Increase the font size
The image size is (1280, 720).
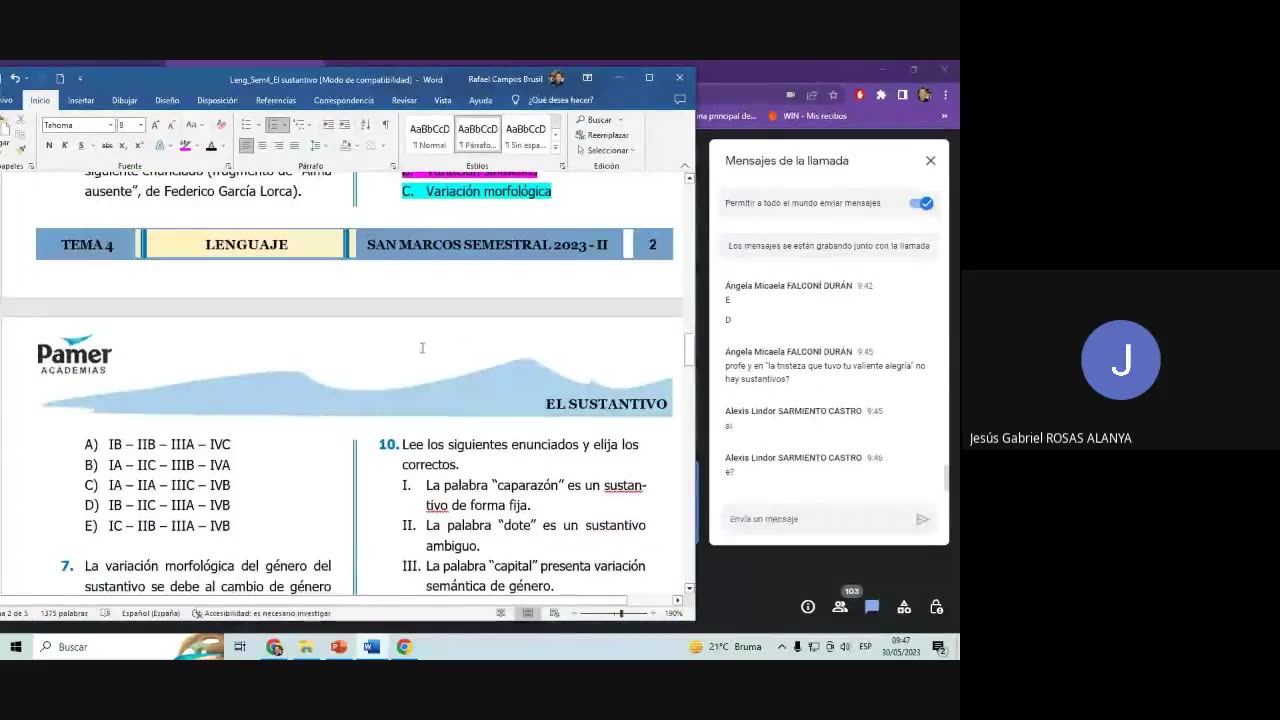155,125
